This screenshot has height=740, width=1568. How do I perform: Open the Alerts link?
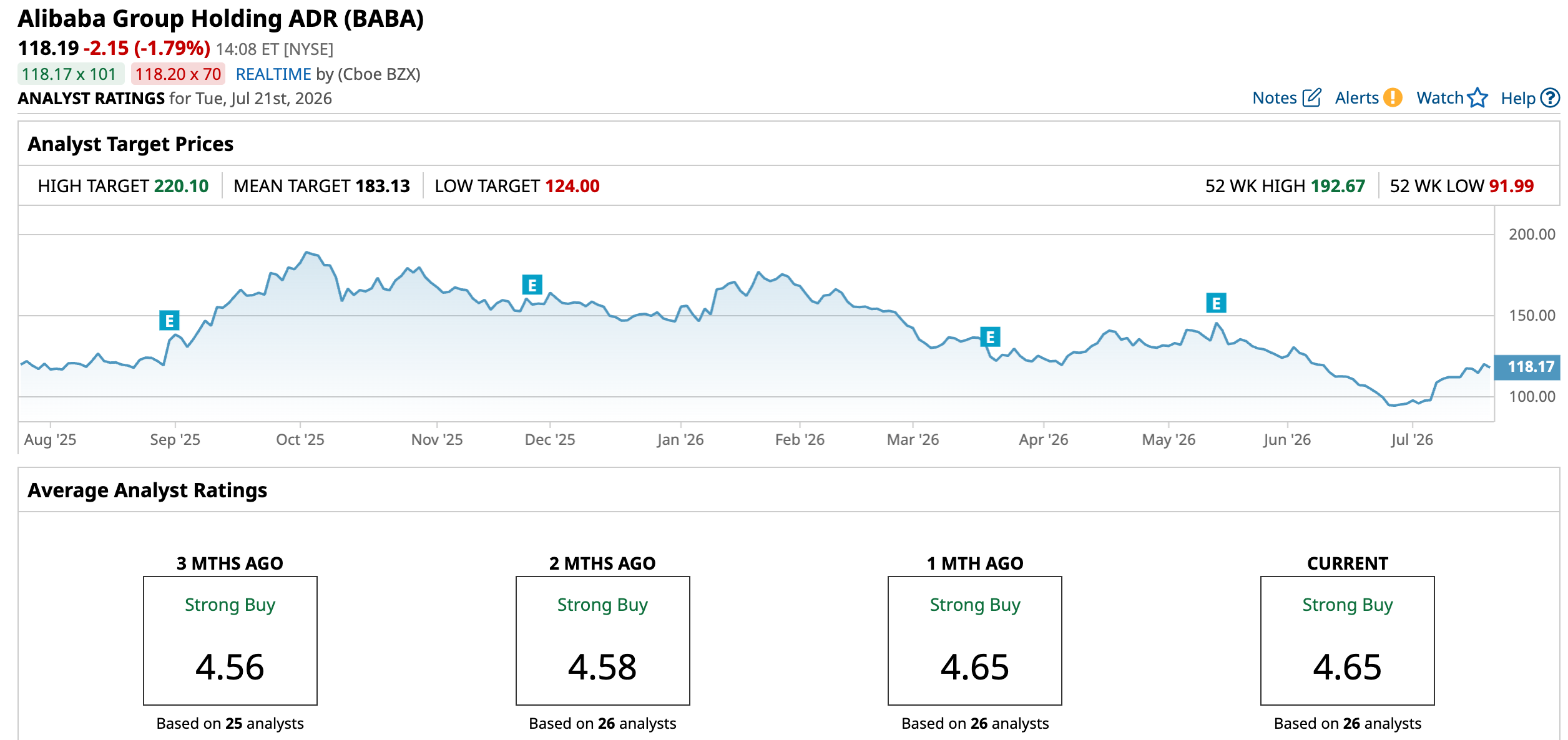click(x=1356, y=98)
